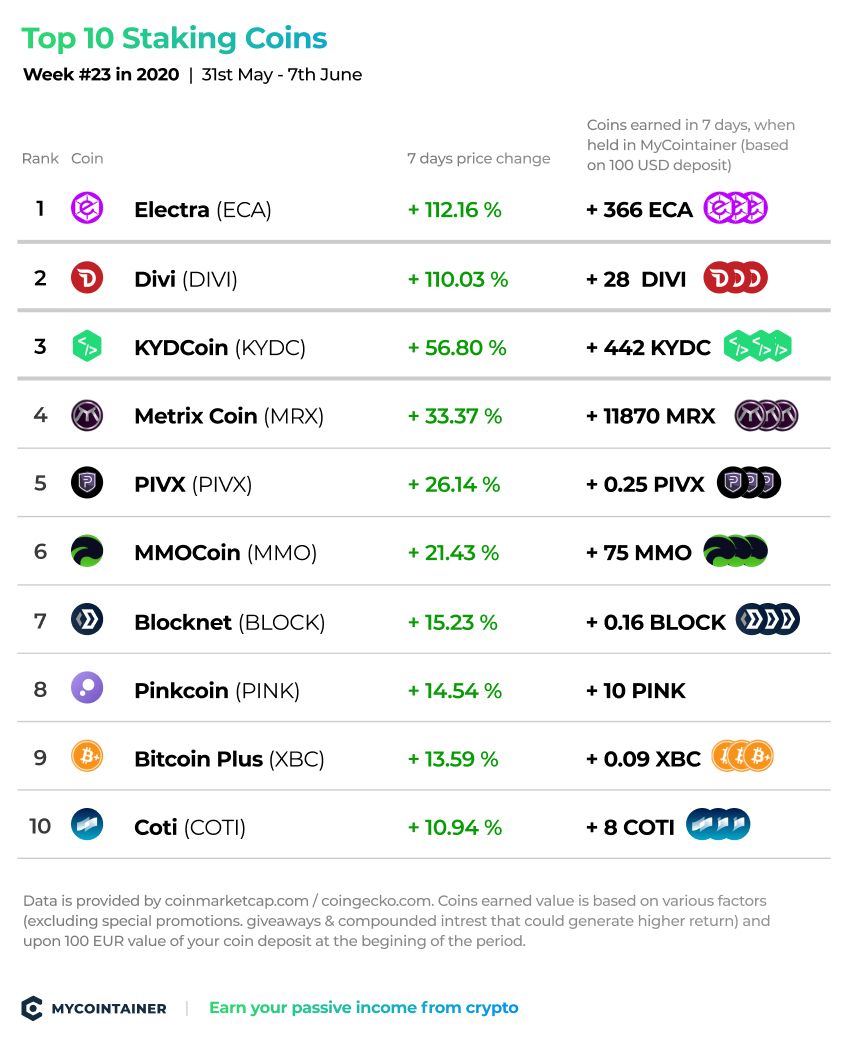Open the Earn your passive income link
The height and width of the screenshot is (1056, 859).
[364, 1008]
